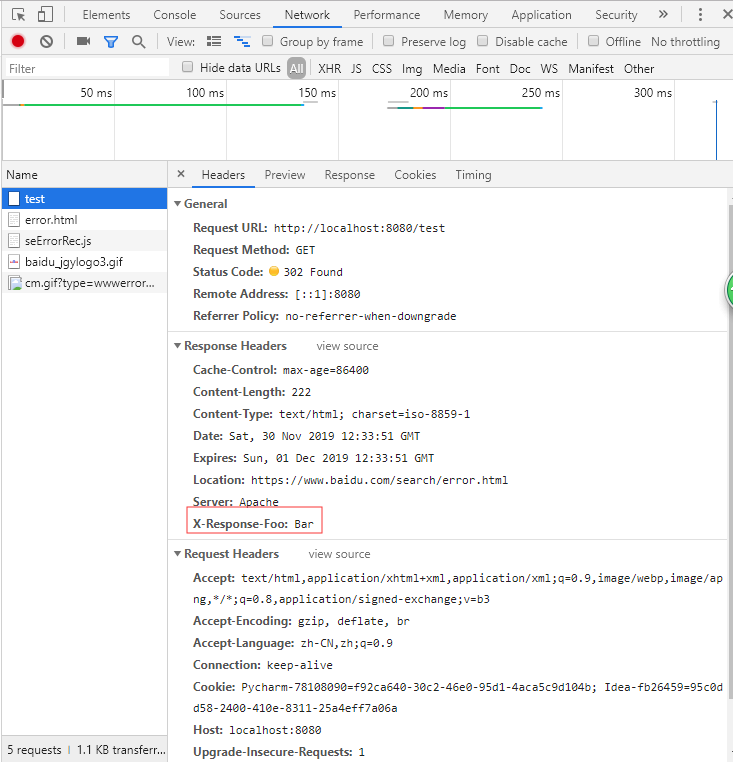Clear the network log icon
The image size is (733, 762).
click(47, 42)
